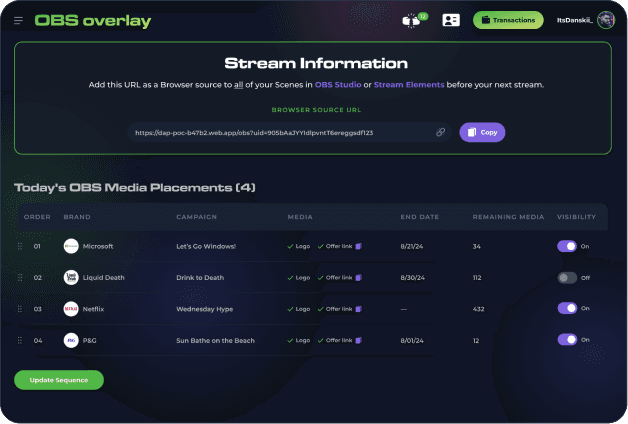Screen dimensions: 628x424
Task: Click the Liquid Death brand logo
Action: 71,277
